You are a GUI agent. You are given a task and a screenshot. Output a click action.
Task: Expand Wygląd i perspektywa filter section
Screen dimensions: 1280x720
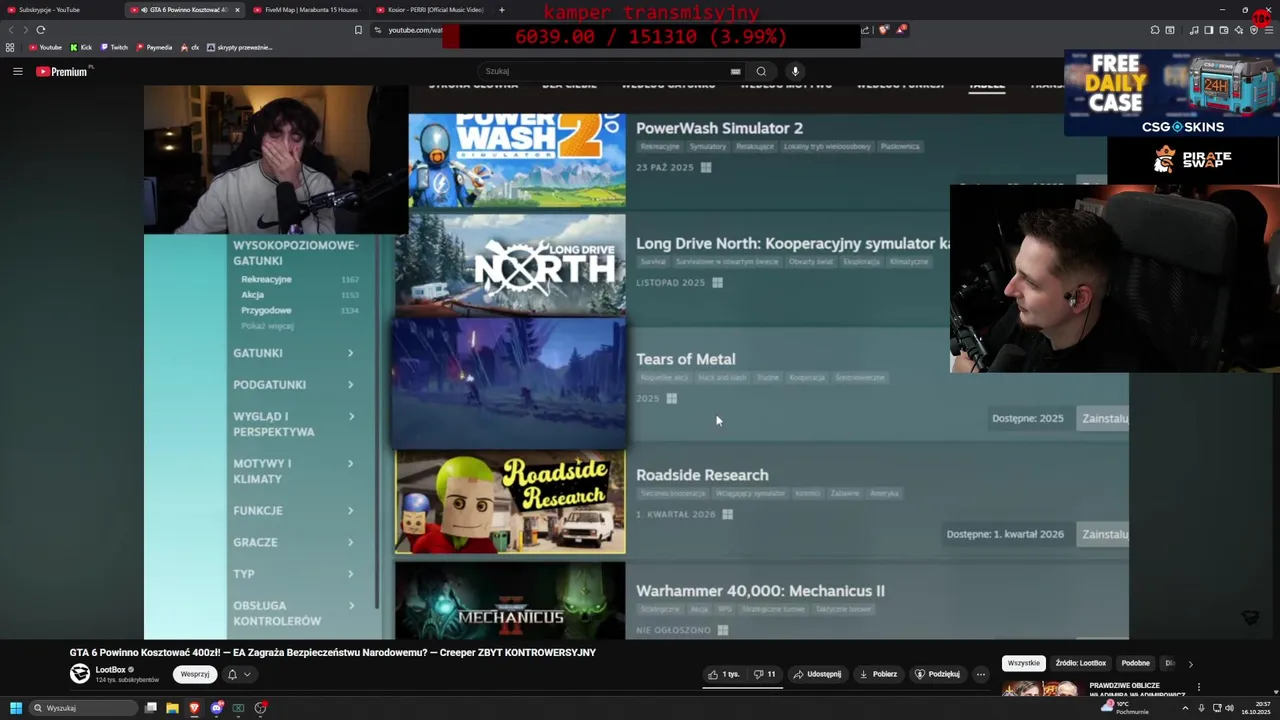294,424
